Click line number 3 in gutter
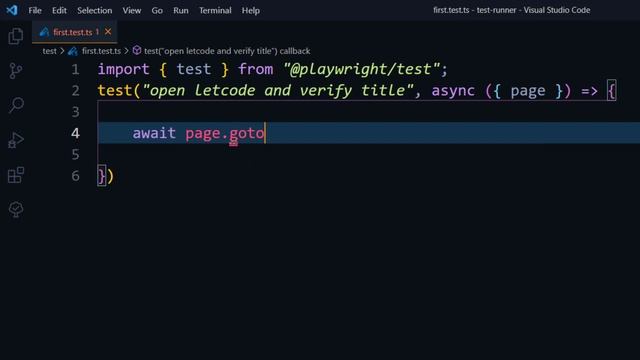 [x=76, y=112]
